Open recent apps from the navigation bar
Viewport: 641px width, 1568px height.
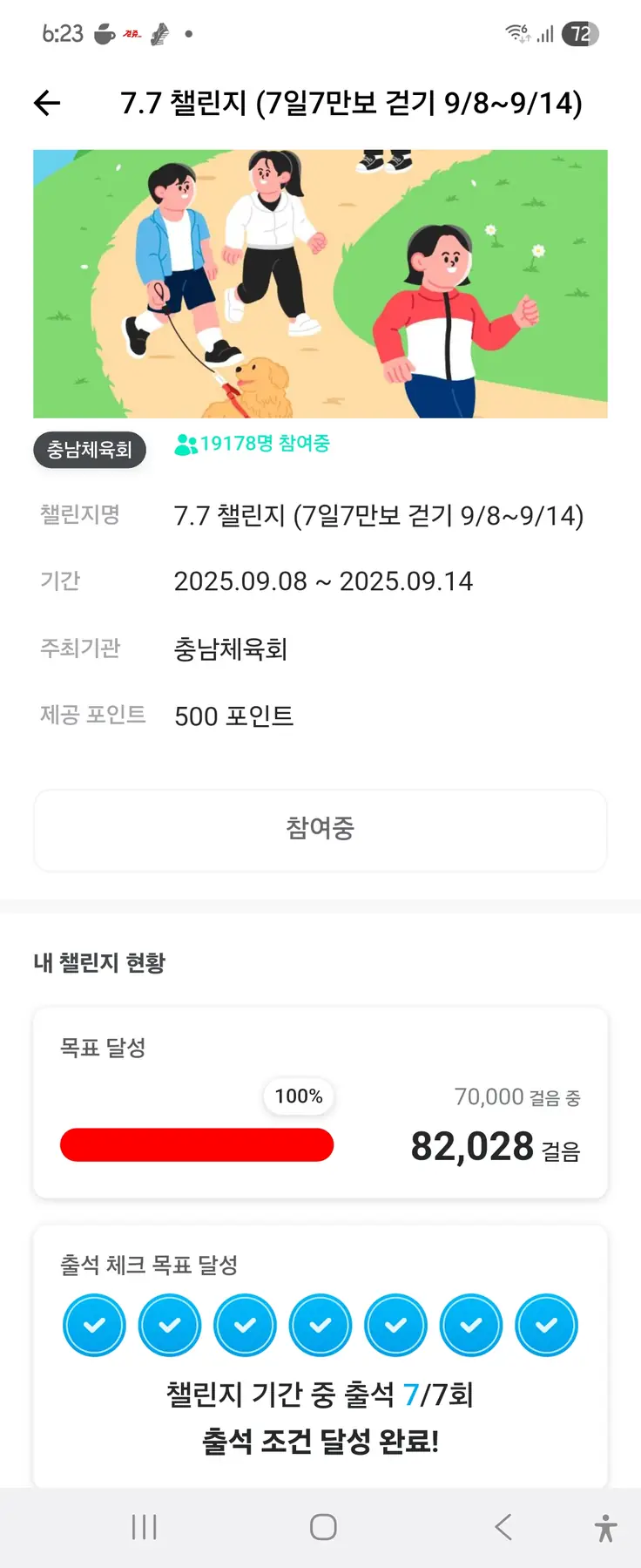point(144,1527)
